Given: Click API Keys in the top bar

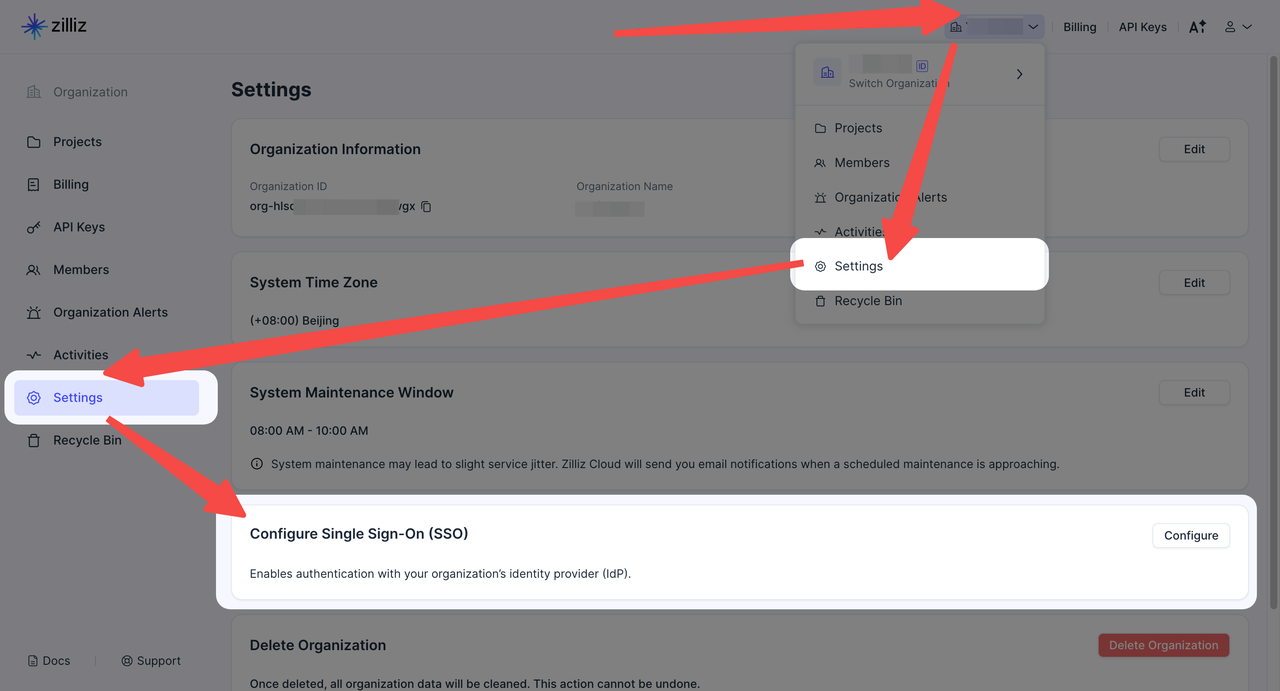Looking at the screenshot, I should 1142,27.
